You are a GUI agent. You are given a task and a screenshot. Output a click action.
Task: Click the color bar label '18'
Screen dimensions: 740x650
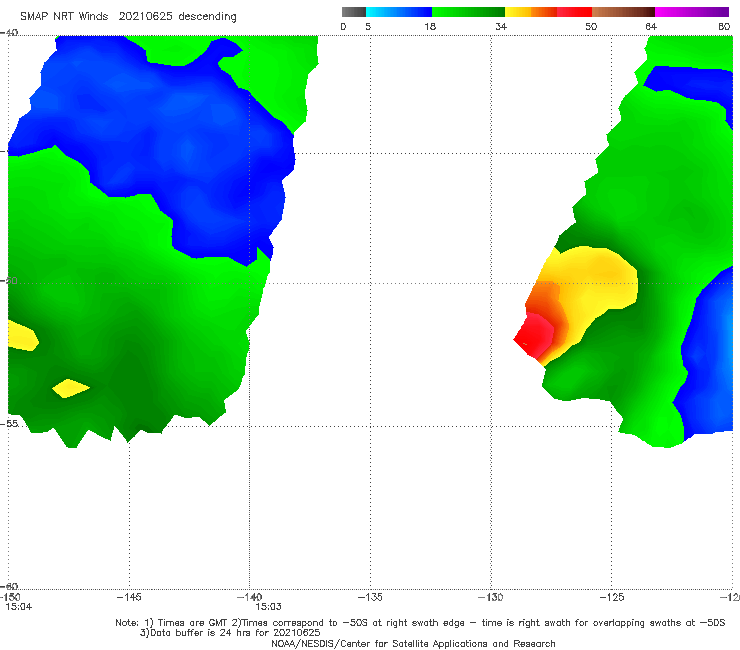pyautogui.click(x=430, y=26)
